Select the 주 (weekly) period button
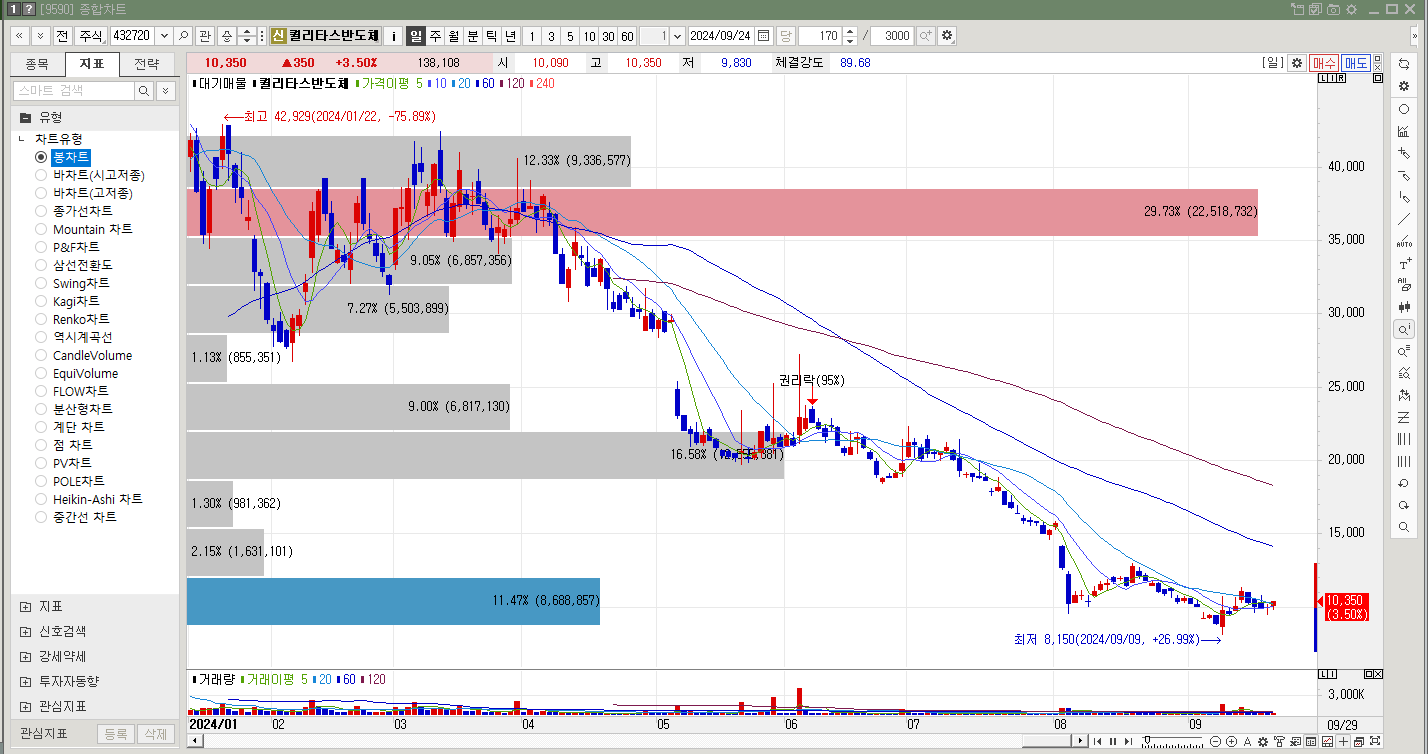Viewport: 1428px width, 754px height. tap(435, 36)
